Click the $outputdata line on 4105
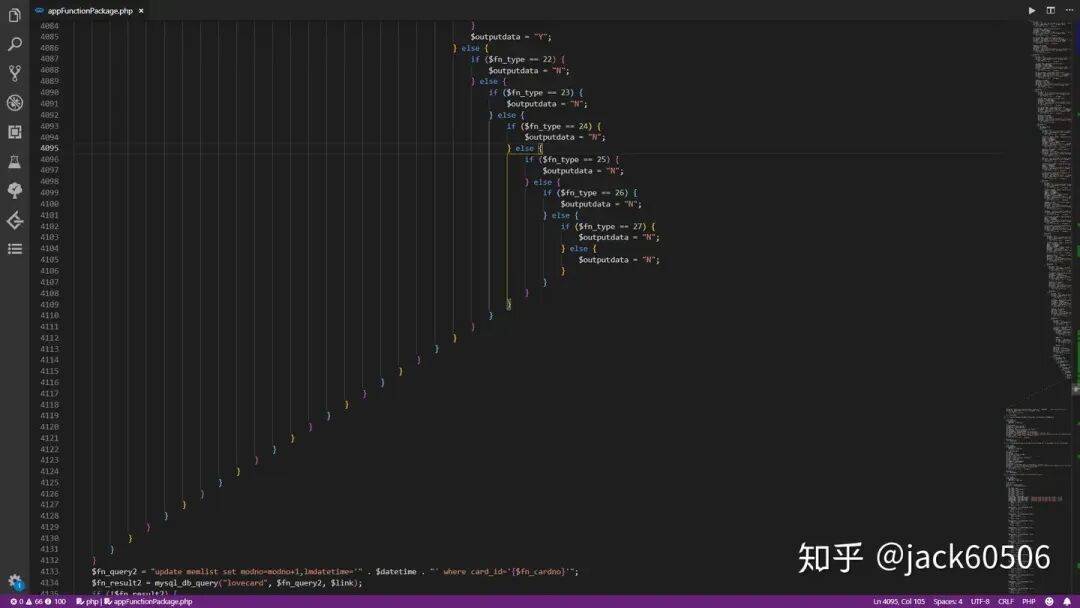The image size is (1080, 608). 619,260
